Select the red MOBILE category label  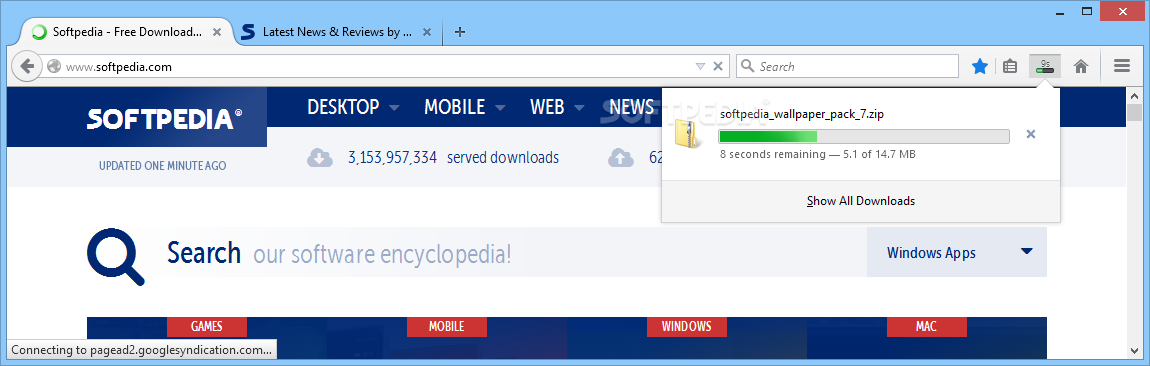(x=447, y=326)
